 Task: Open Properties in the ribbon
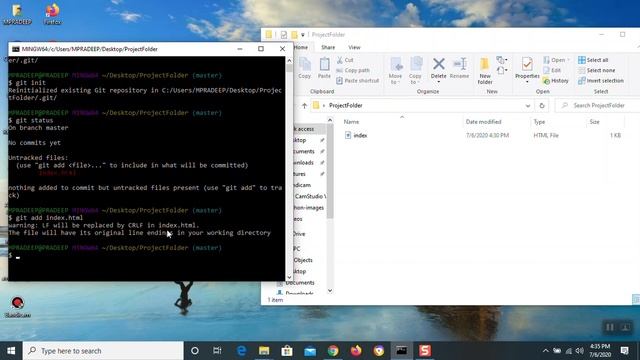click(527, 70)
